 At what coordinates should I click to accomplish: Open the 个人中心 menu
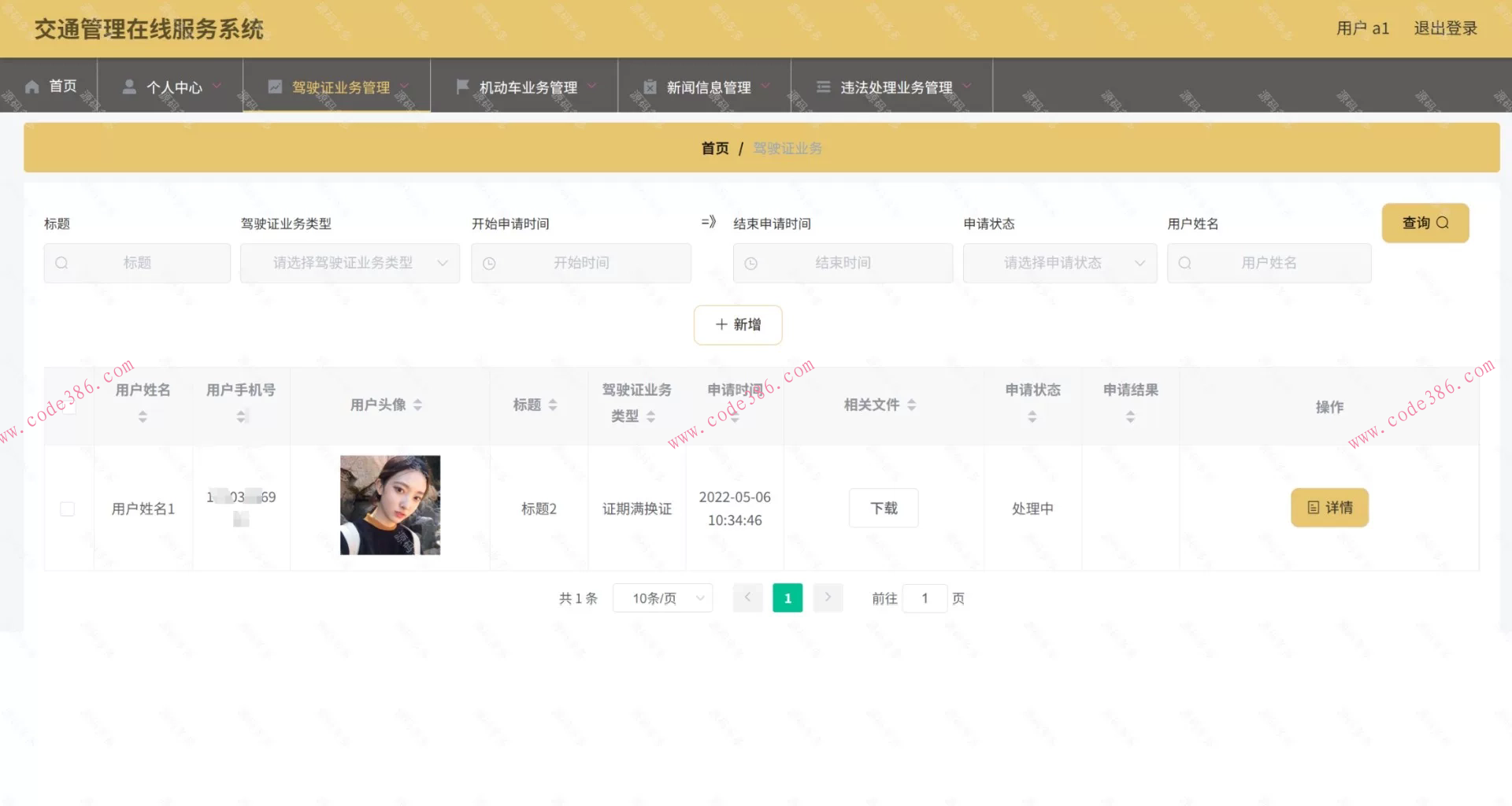pos(171,86)
